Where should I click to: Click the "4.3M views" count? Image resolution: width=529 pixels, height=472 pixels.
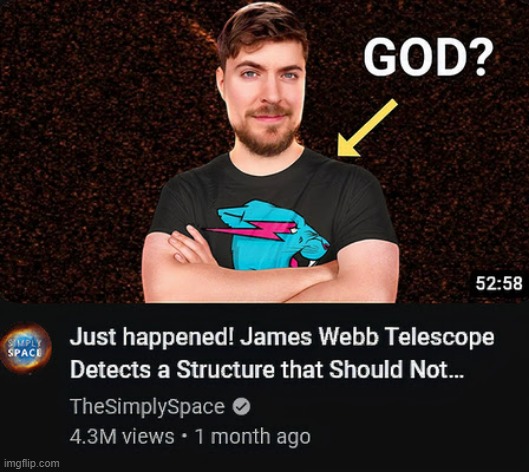122,437
